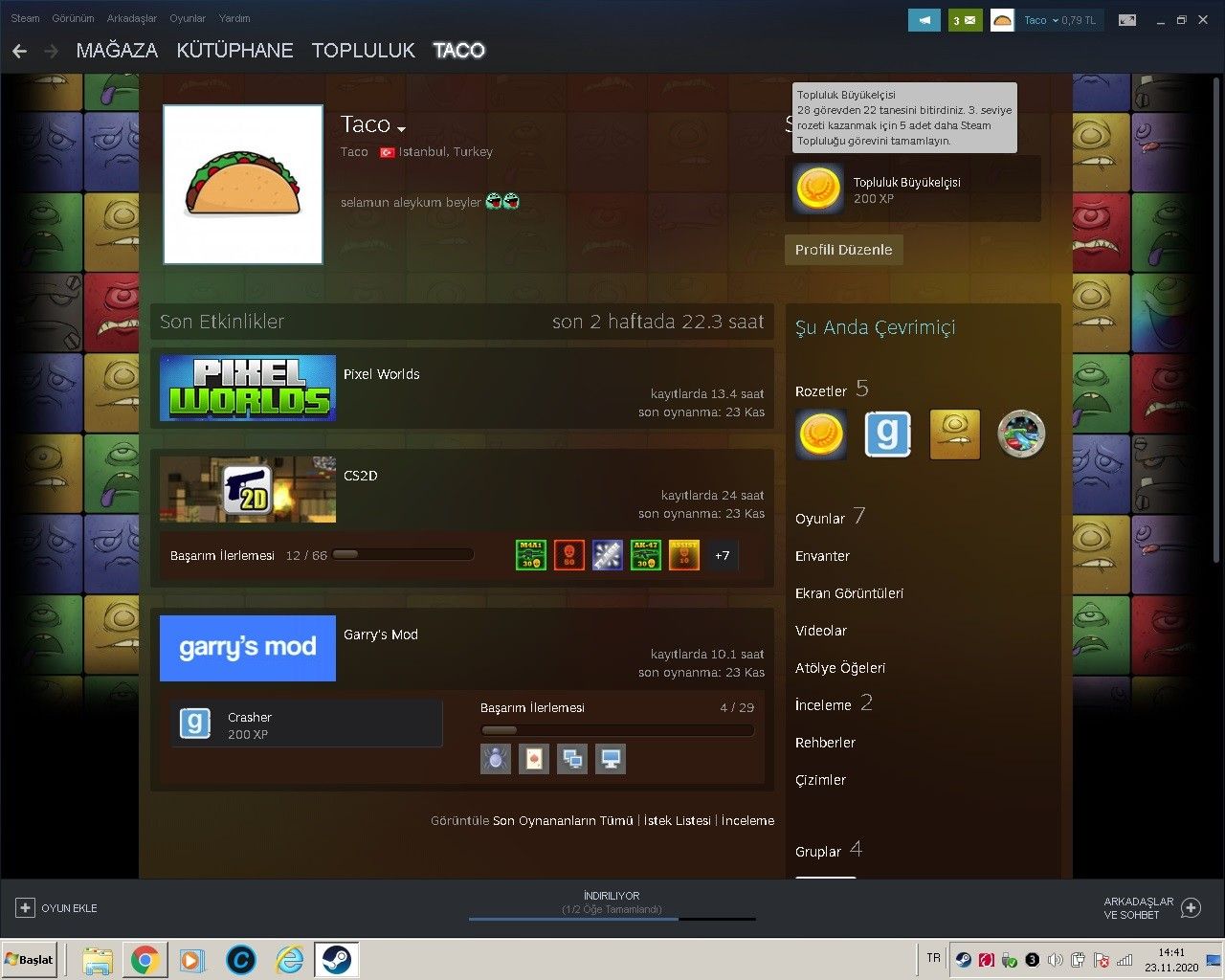Click the large taco profile picture
Viewport: 1225px width, 980px height.
coord(243,185)
